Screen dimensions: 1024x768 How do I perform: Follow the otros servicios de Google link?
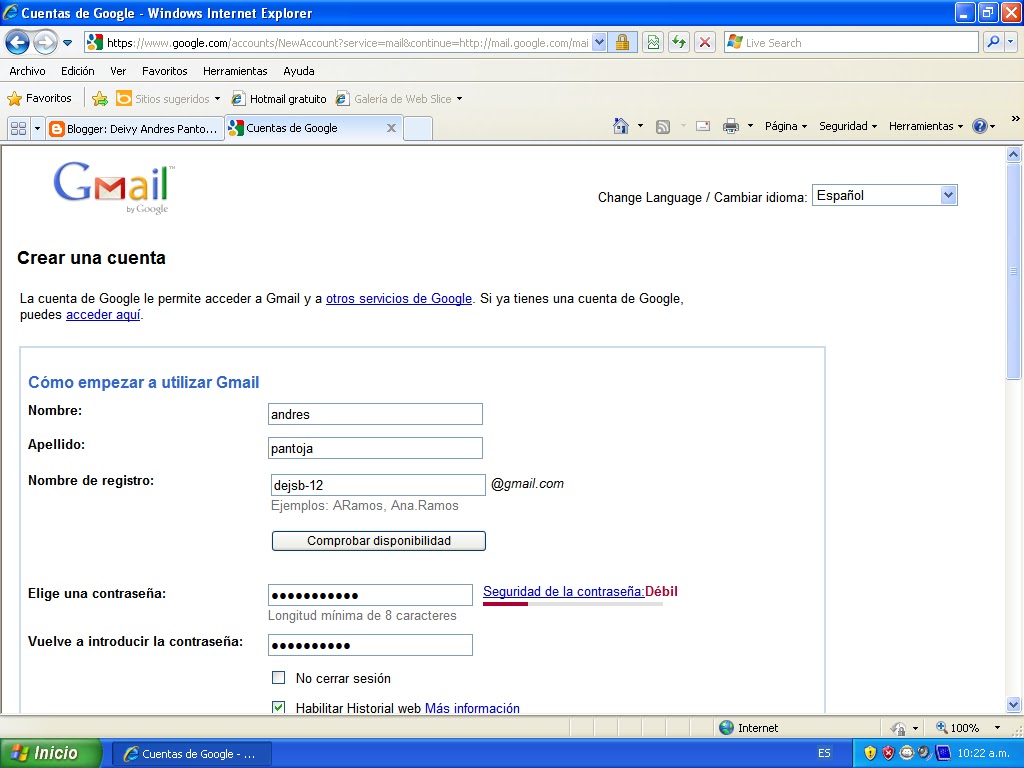click(398, 298)
